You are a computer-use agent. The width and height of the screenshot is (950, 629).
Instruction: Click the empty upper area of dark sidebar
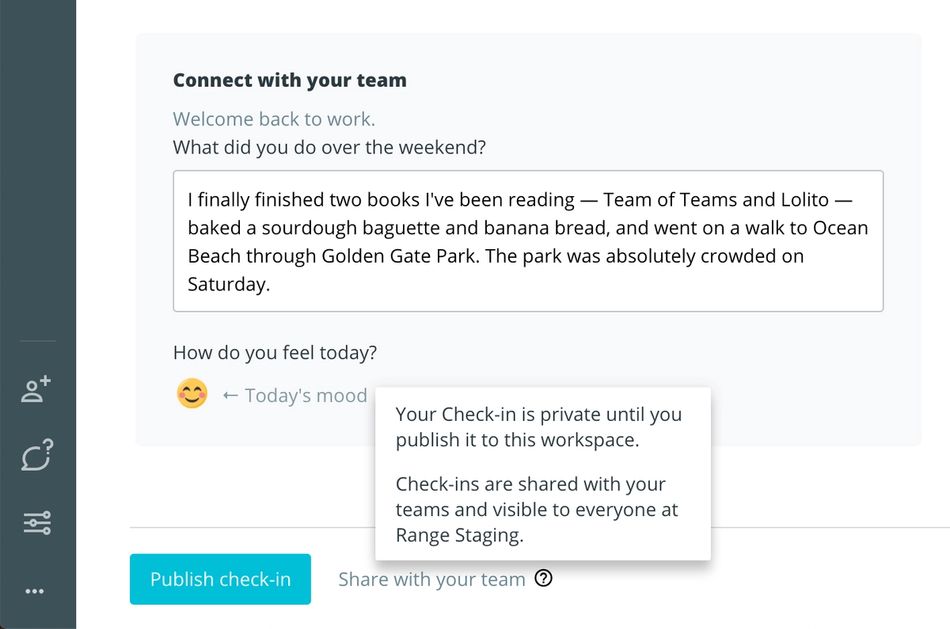click(x=38, y=150)
